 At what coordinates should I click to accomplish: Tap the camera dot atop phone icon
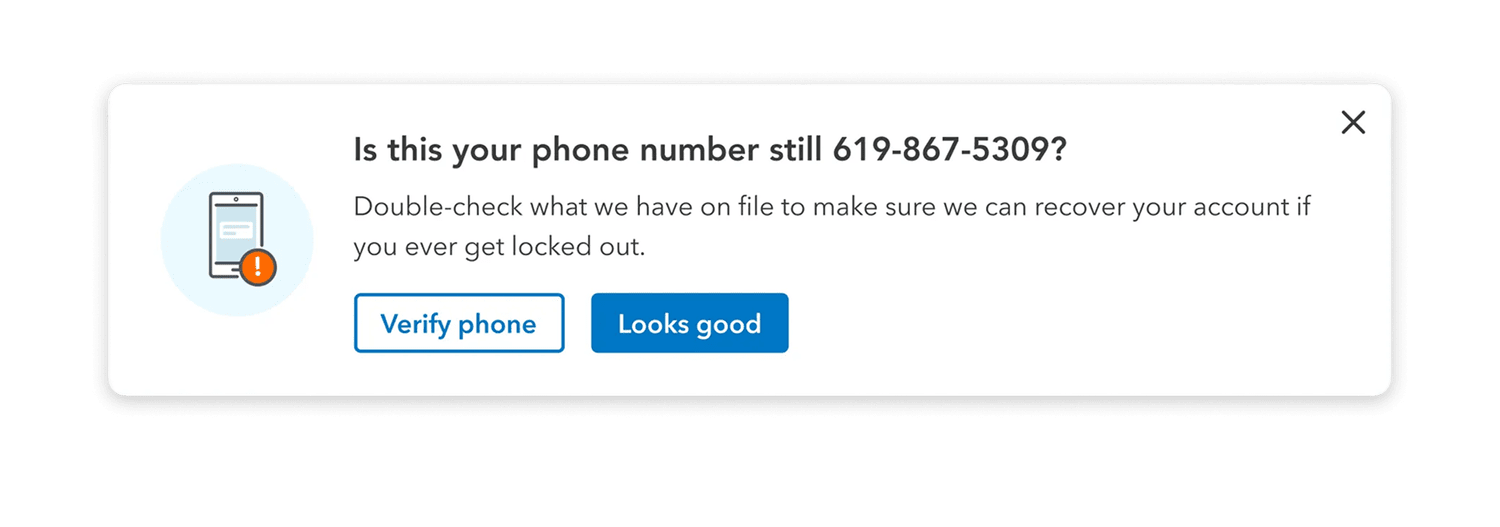[236, 199]
